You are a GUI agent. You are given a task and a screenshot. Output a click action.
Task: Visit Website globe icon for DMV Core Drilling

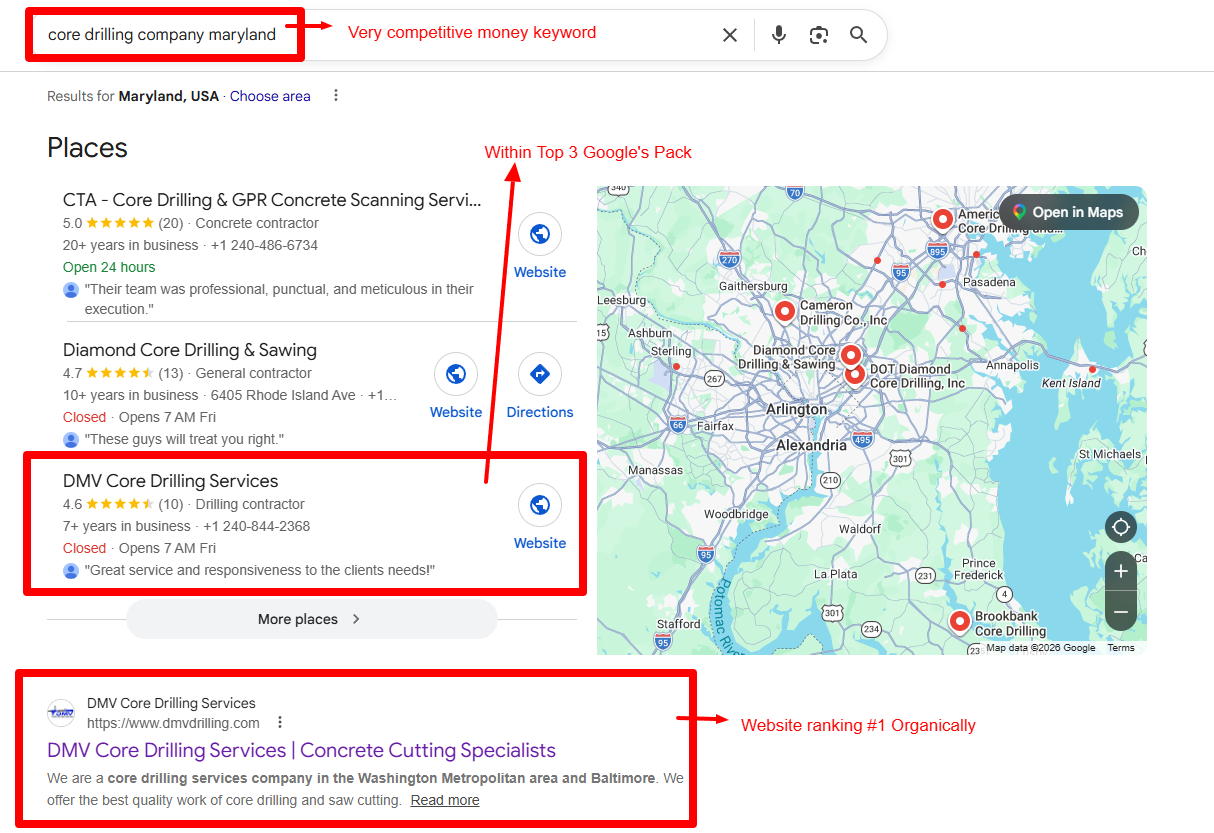click(x=540, y=505)
